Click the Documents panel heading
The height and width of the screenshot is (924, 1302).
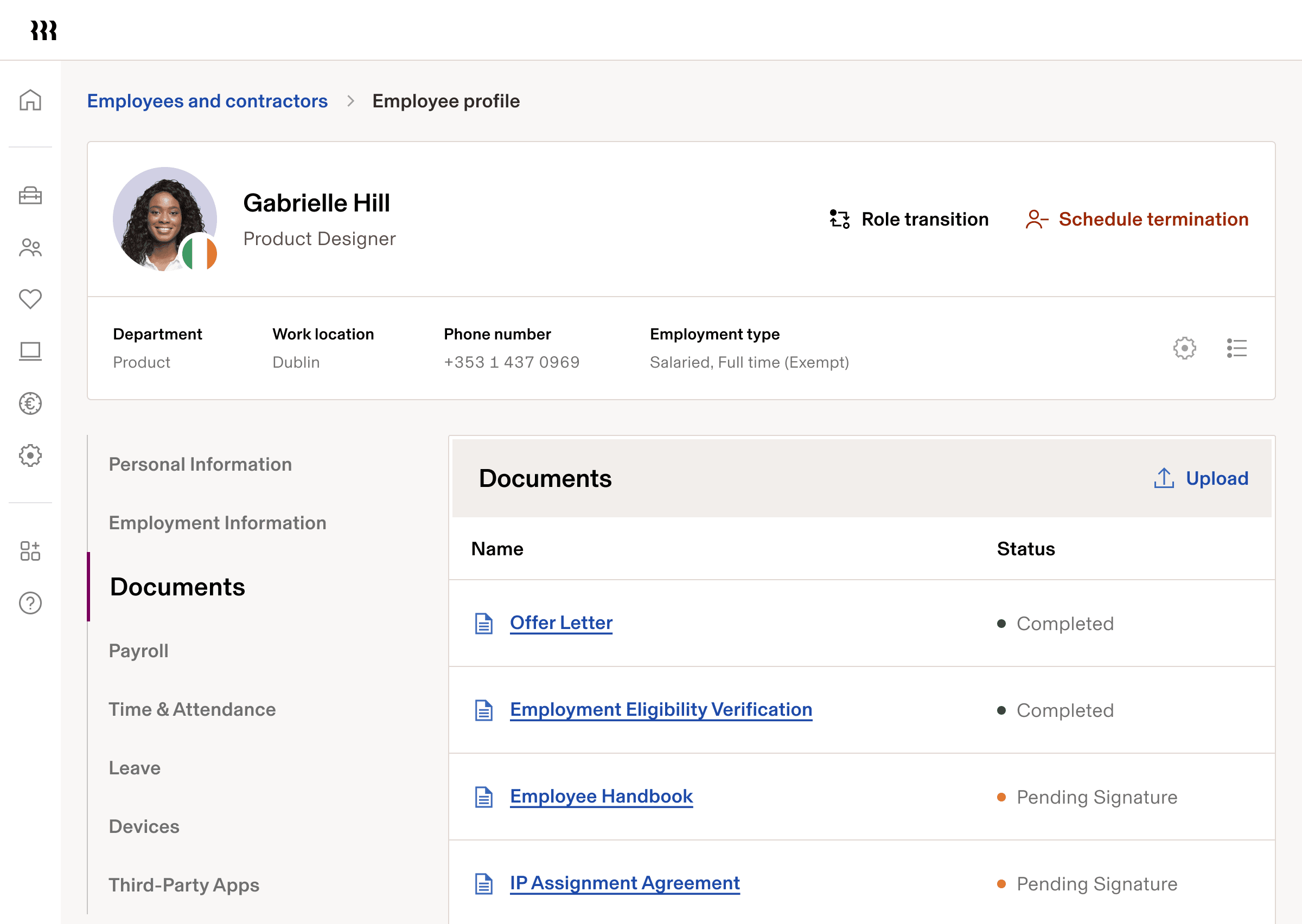pyautogui.click(x=545, y=478)
